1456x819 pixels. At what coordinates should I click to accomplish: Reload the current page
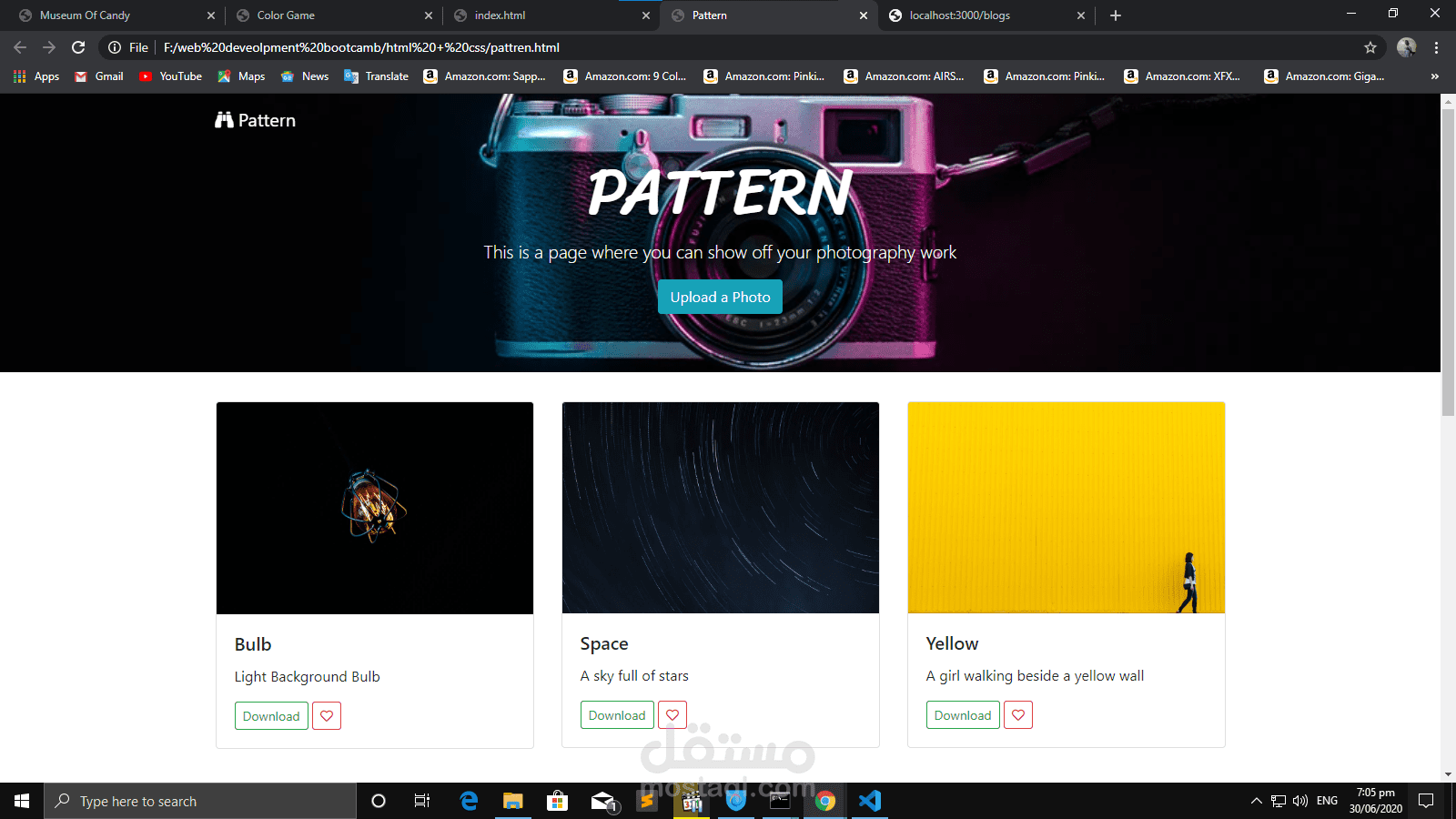(78, 47)
